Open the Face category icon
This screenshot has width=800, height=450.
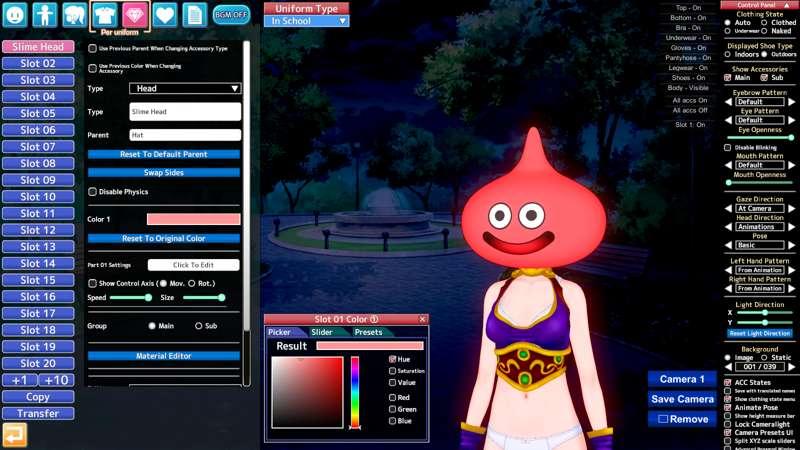[x=15, y=15]
